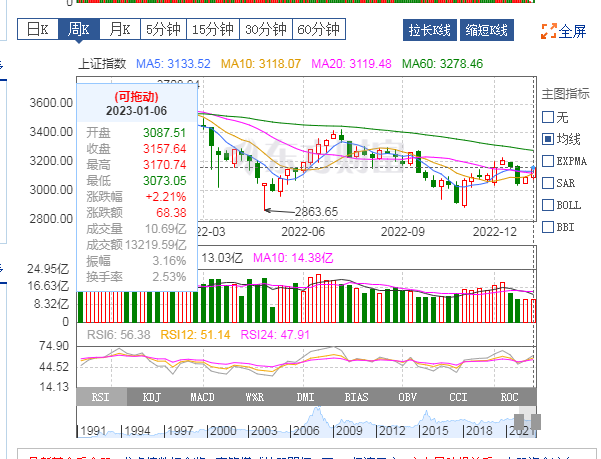Toggle the 均线 moving average checkbox
Screen dimensions: 601x459
click(548, 139)
